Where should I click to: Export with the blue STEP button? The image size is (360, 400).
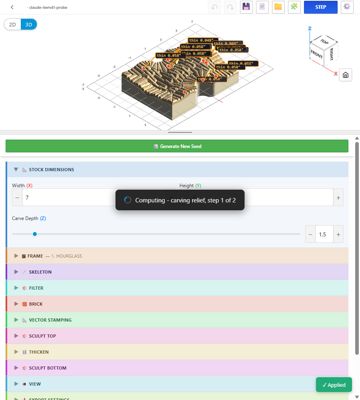[x=320, y=7]
